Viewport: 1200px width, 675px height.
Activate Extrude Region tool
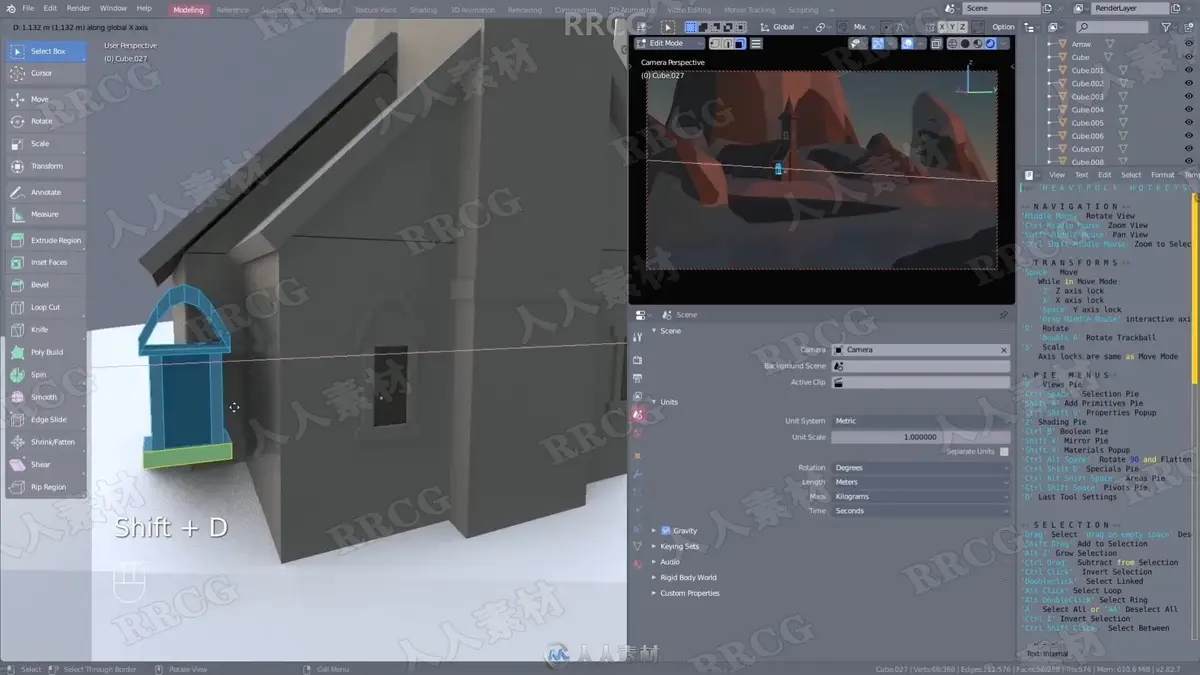tap(46, 240)
